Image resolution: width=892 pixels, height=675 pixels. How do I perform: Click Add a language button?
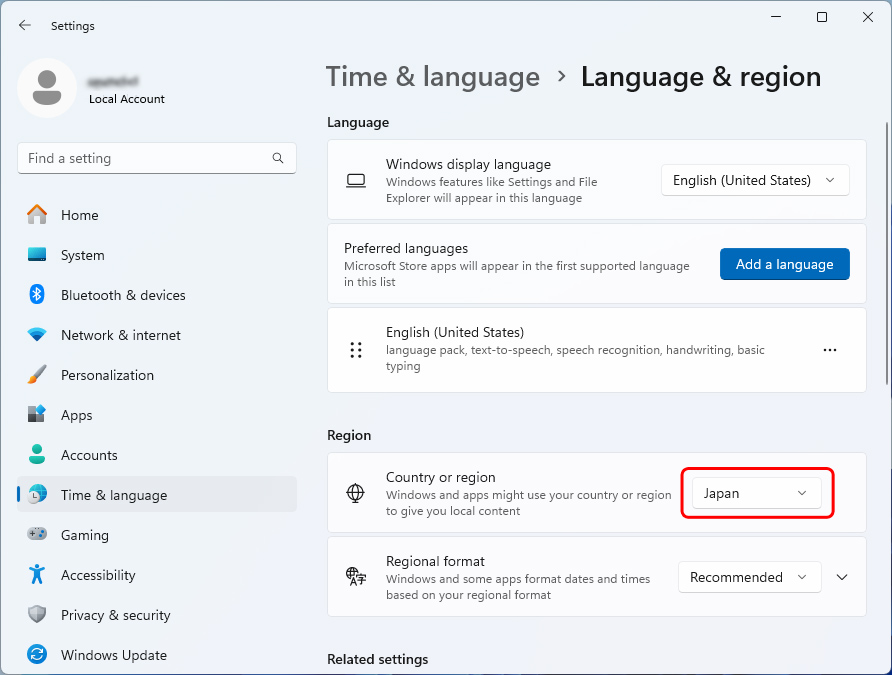(784, 264)
